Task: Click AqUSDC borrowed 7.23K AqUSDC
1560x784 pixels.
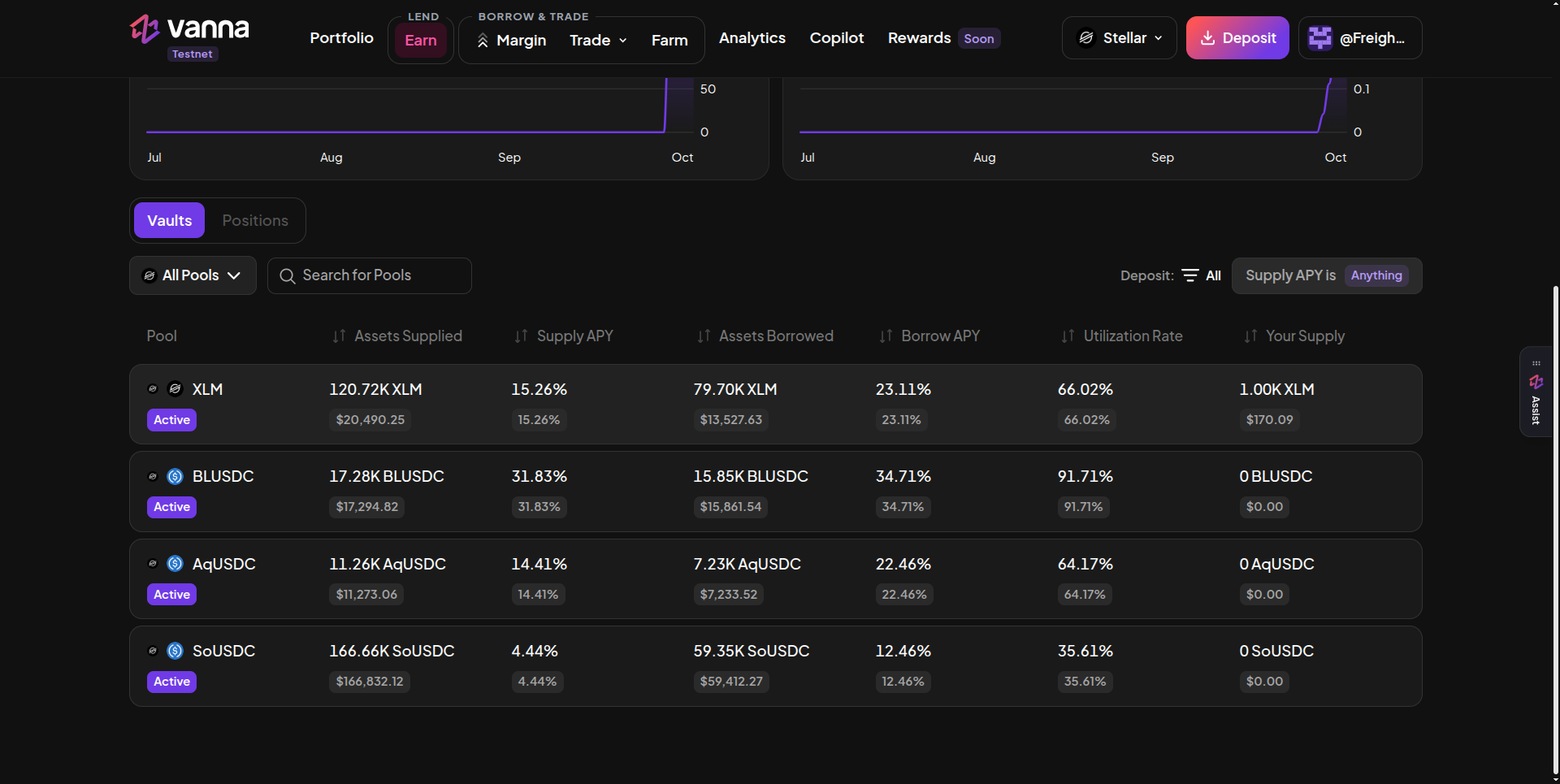Action: point(747,564)
